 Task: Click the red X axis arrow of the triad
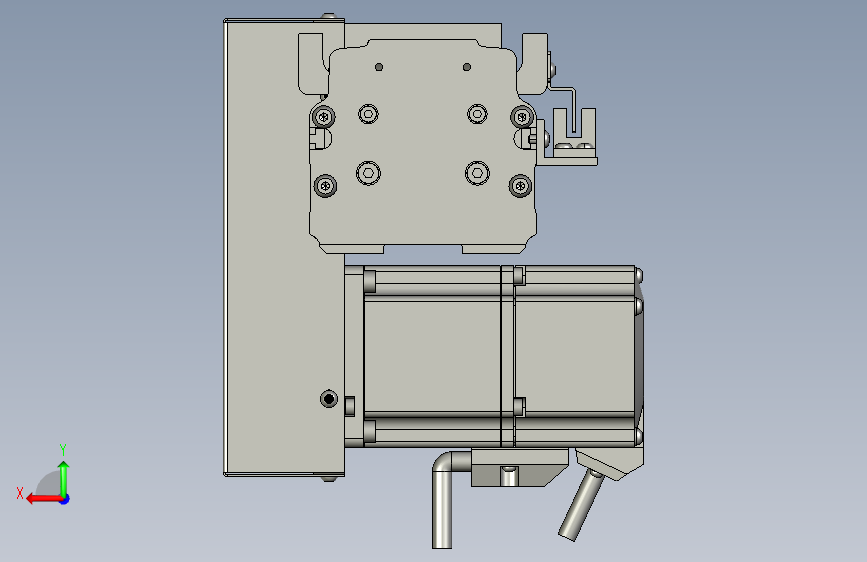pos(43,499)
